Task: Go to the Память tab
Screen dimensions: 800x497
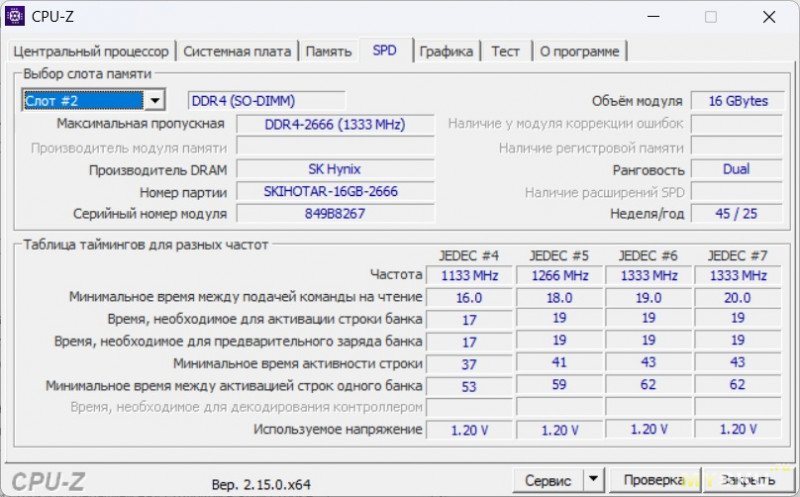Action: (x=328, y=51)
